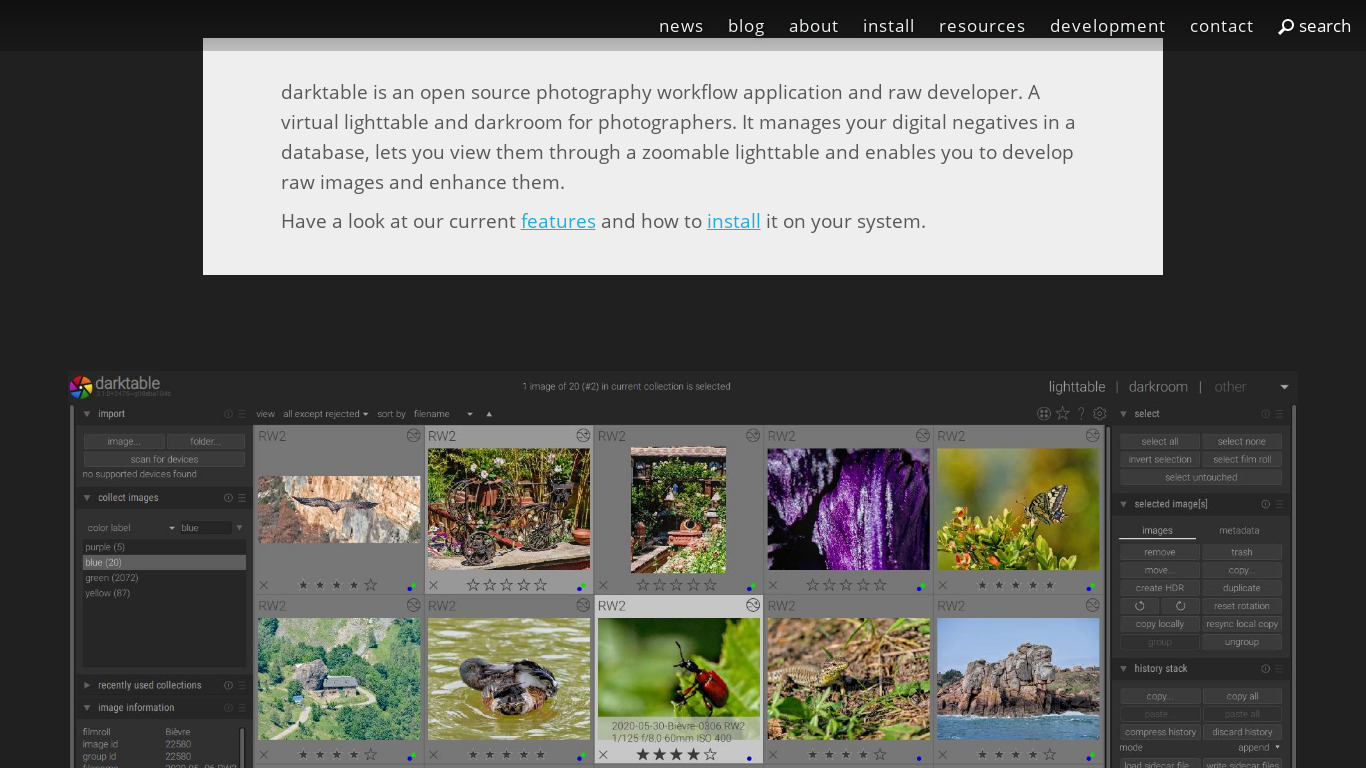1366x768 pixels.
Task: Open the history stack mode 'append' dropdown
Action: 1259,748
